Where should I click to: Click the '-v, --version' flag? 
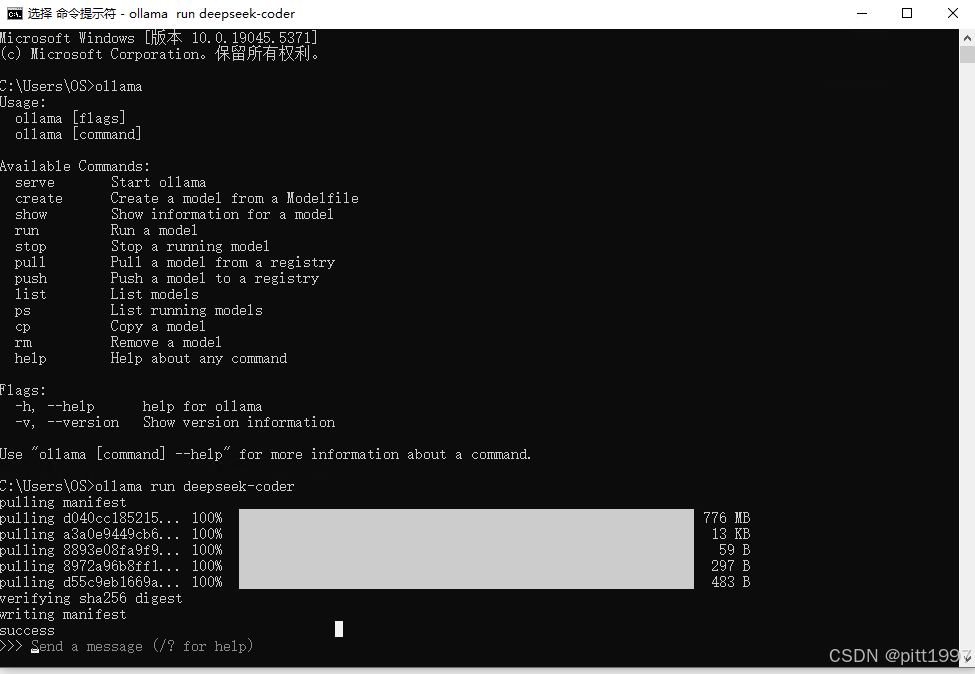(67, 423)
